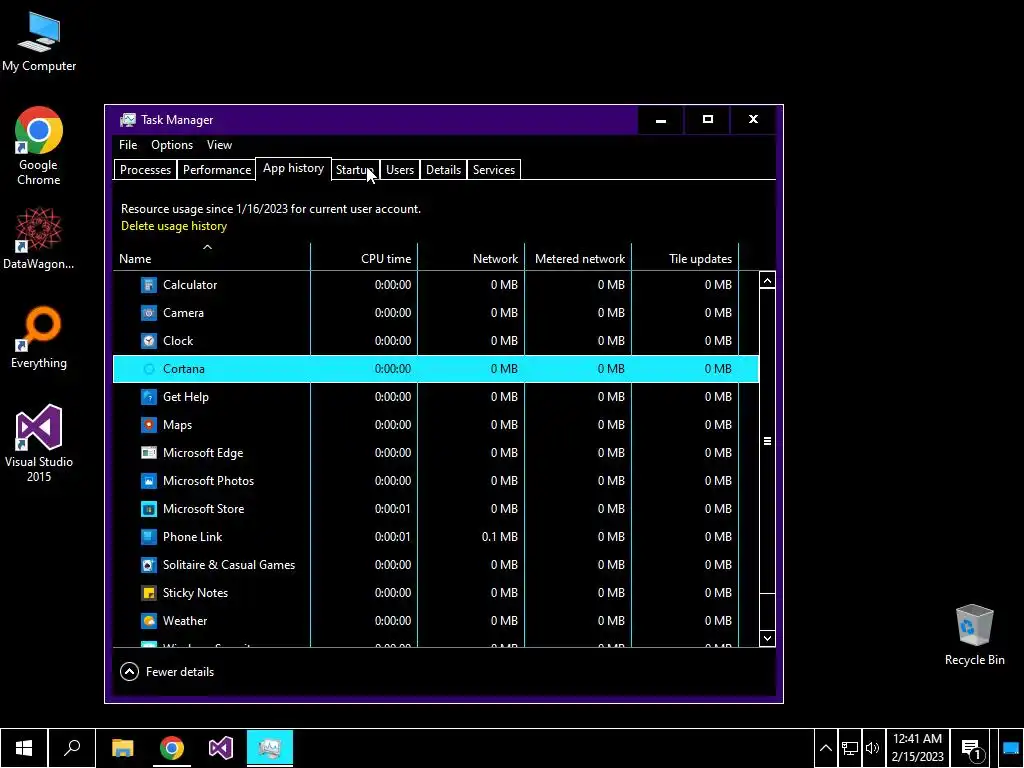Click the scrollbar up arrow
The image size is (1024, 768).
click(767, 281)
